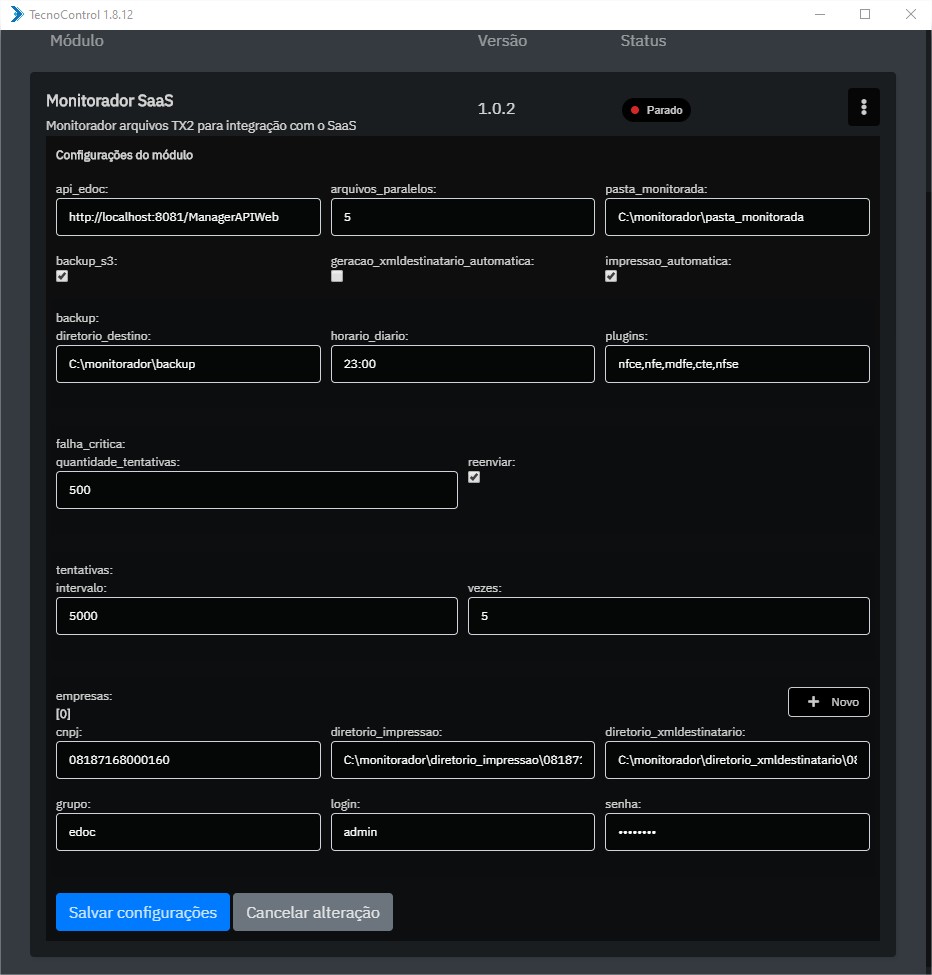Open the three-dot options menu for Monitorador SaaS
Viewport: 932px width, 975px height.
point(864,107)
